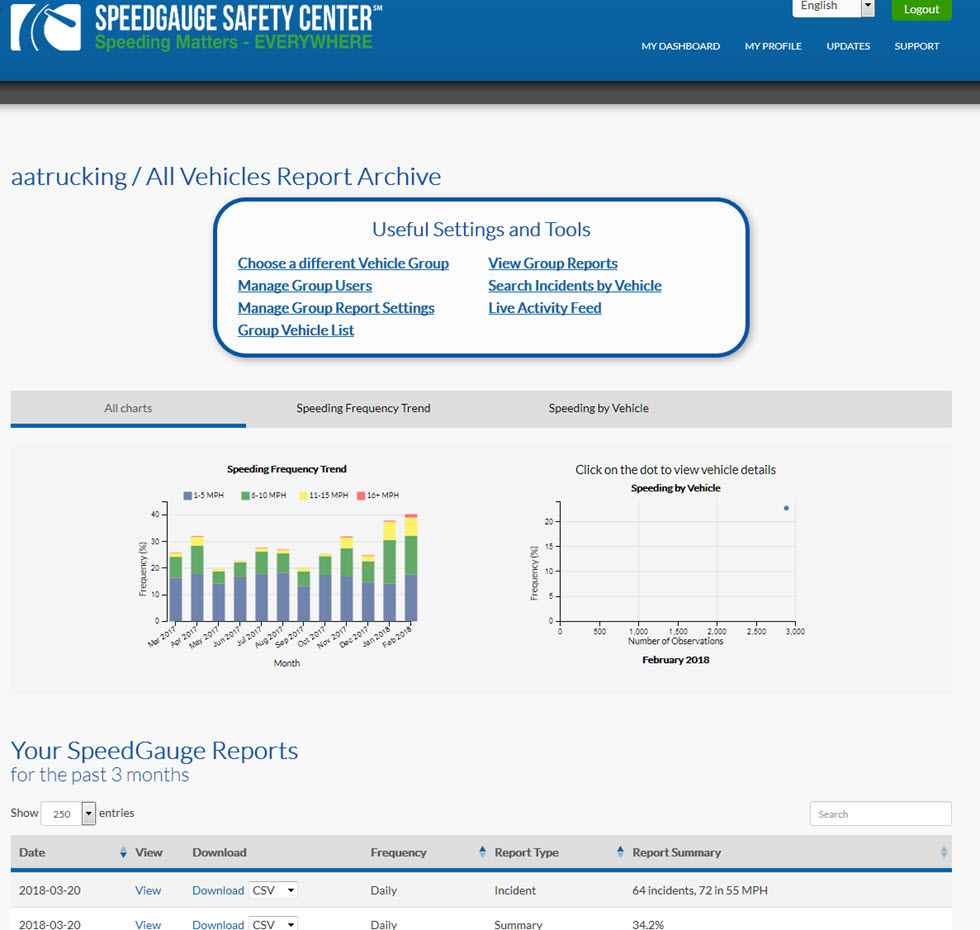The height and width of the screenshot is (930, 980).
Task: Switch to Speeding Frequency Trend tab
Action: (363, 409)
